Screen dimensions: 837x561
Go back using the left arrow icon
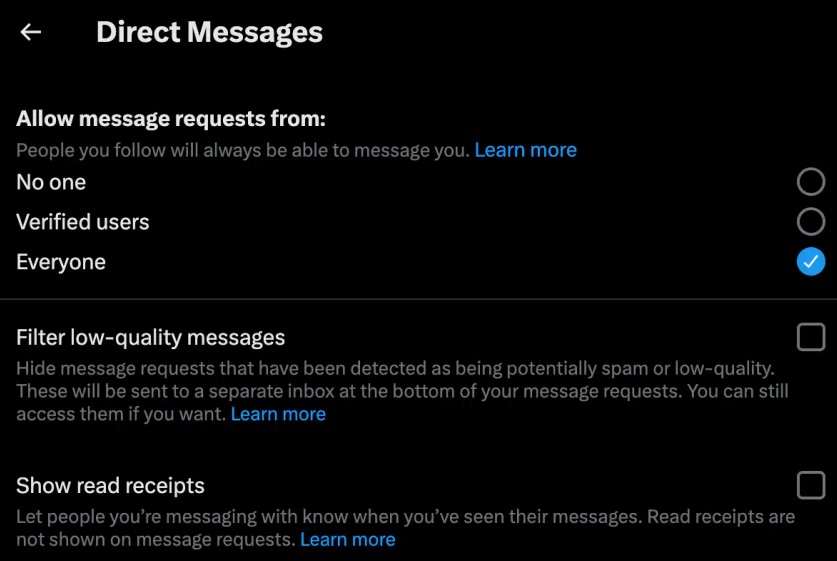pyautogui.click(x=30, y=32)
